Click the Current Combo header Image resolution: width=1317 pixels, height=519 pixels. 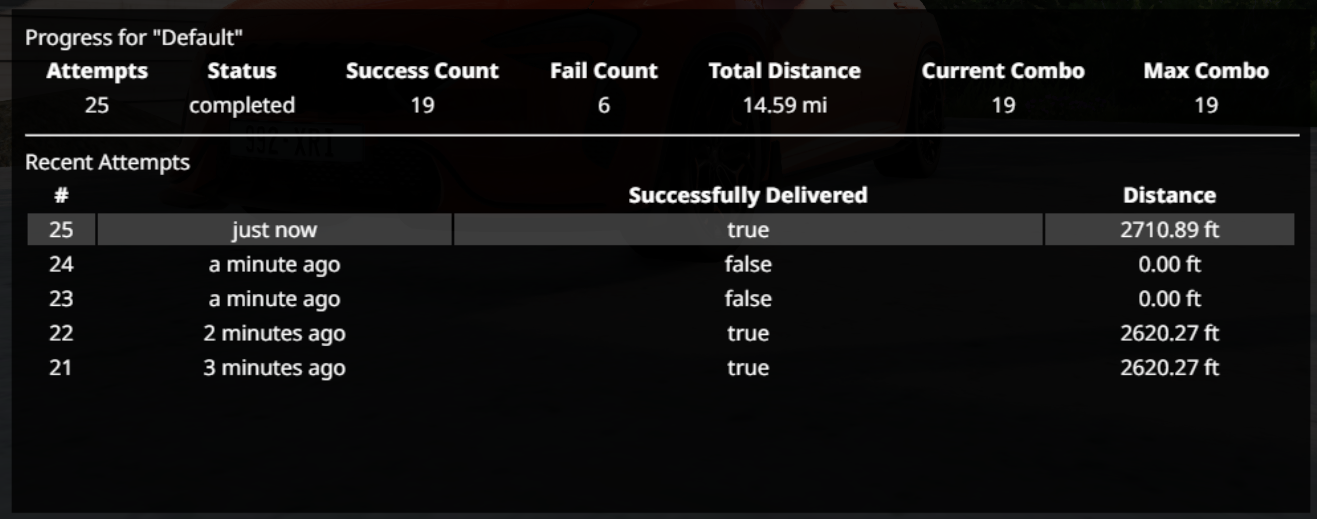pyautogui.click(x=1003, y=71)
